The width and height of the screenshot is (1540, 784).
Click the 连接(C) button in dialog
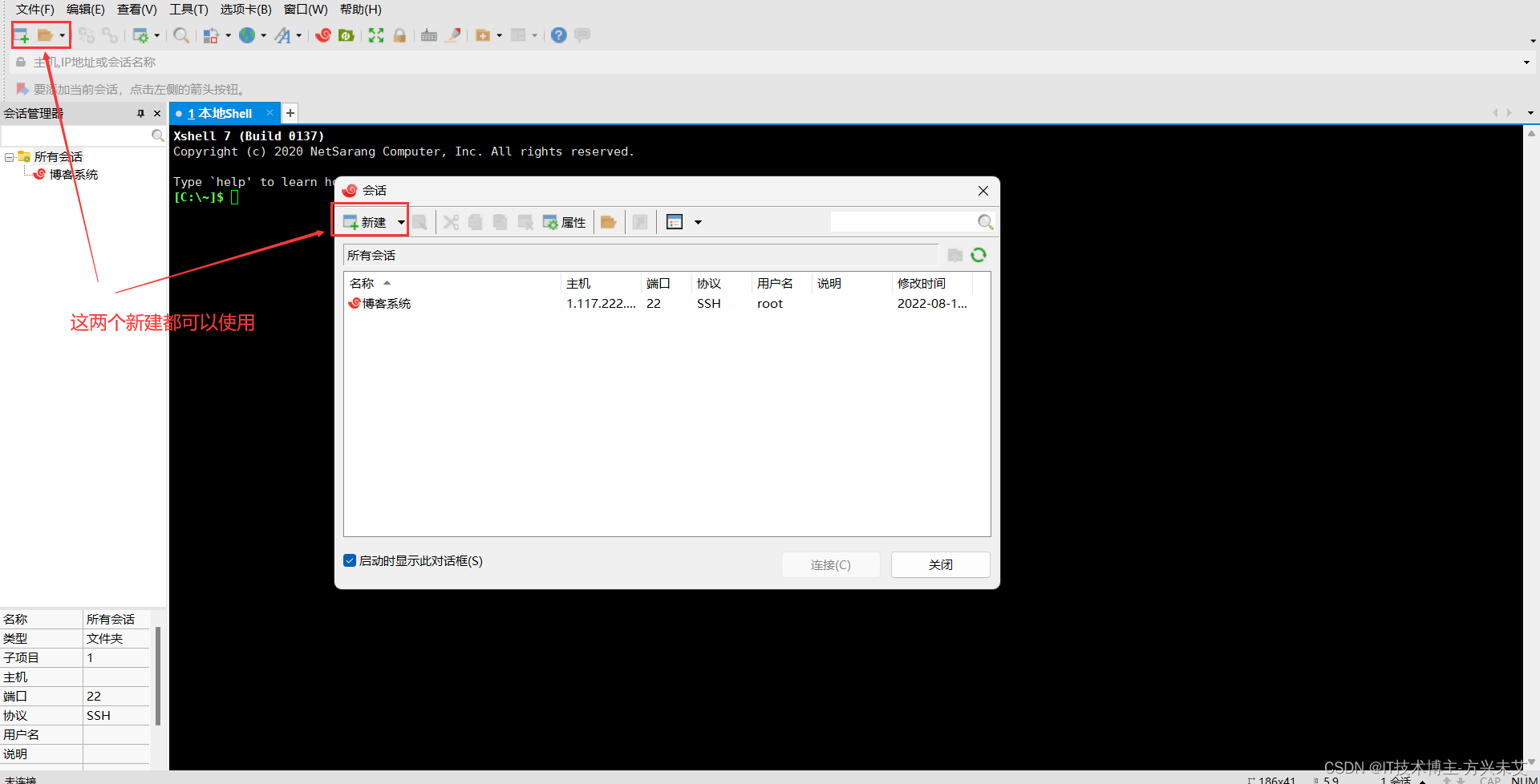point(830,564)
